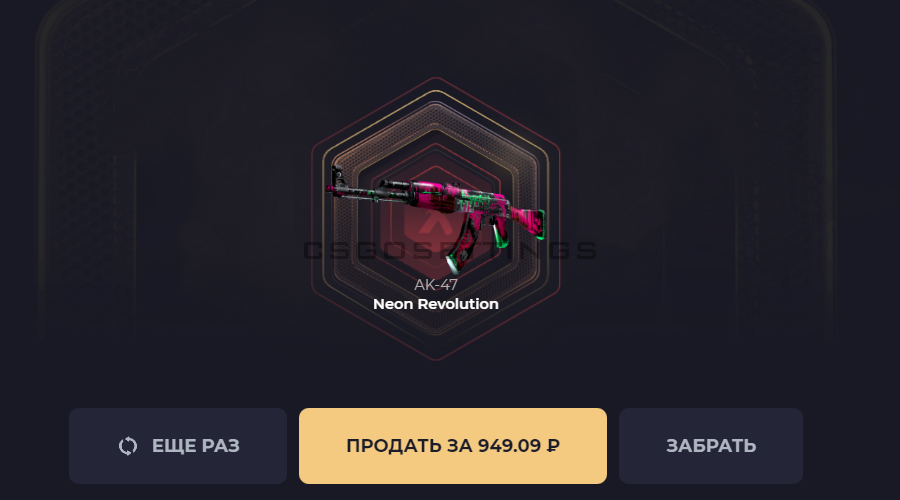Viewport: 900px width, 500px height.
Task: Click the circular refresh arrows icon
Action: point(128,446)
